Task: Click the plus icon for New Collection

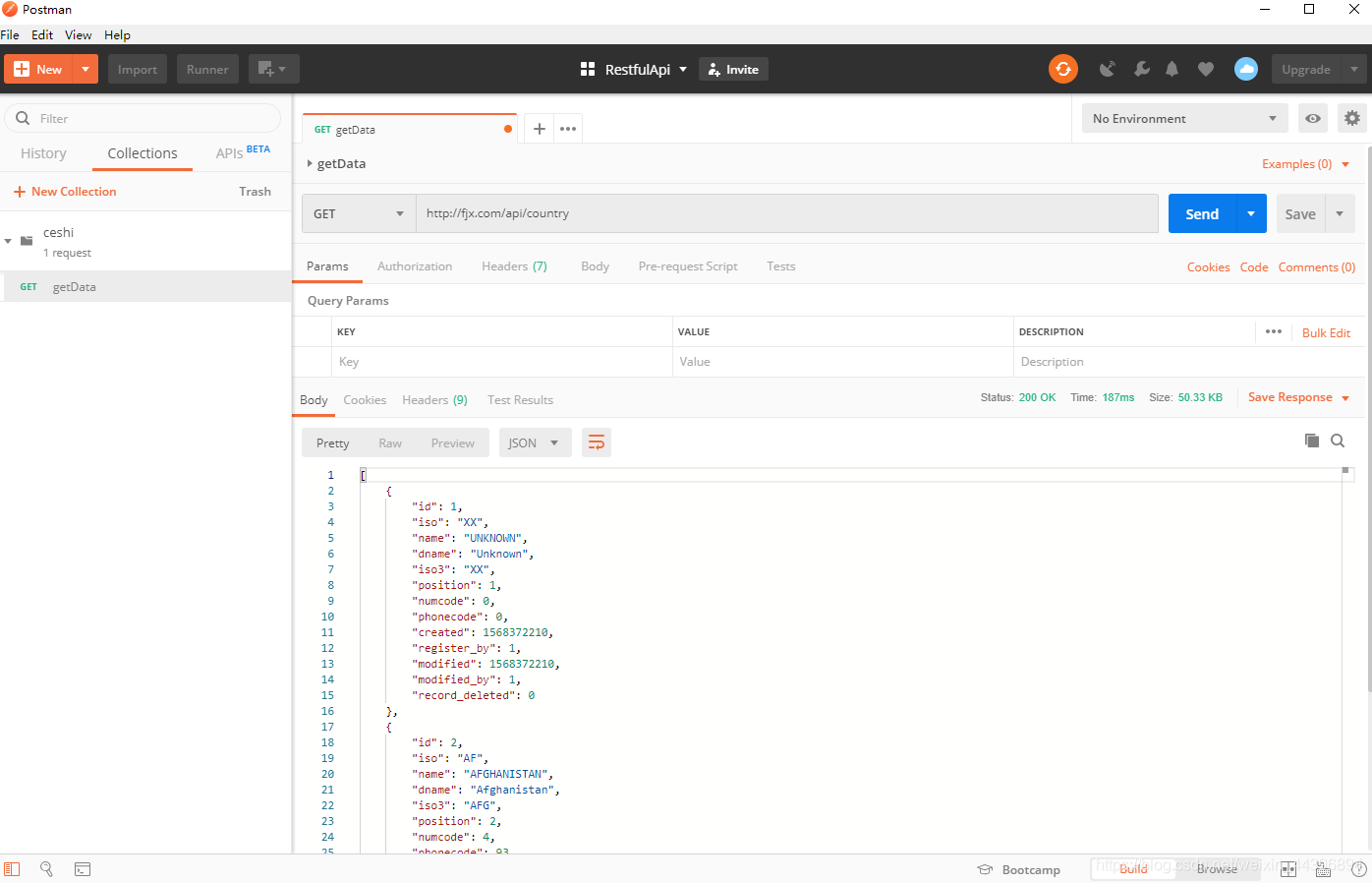Action: pyautogui.click(x=19, y=192)
